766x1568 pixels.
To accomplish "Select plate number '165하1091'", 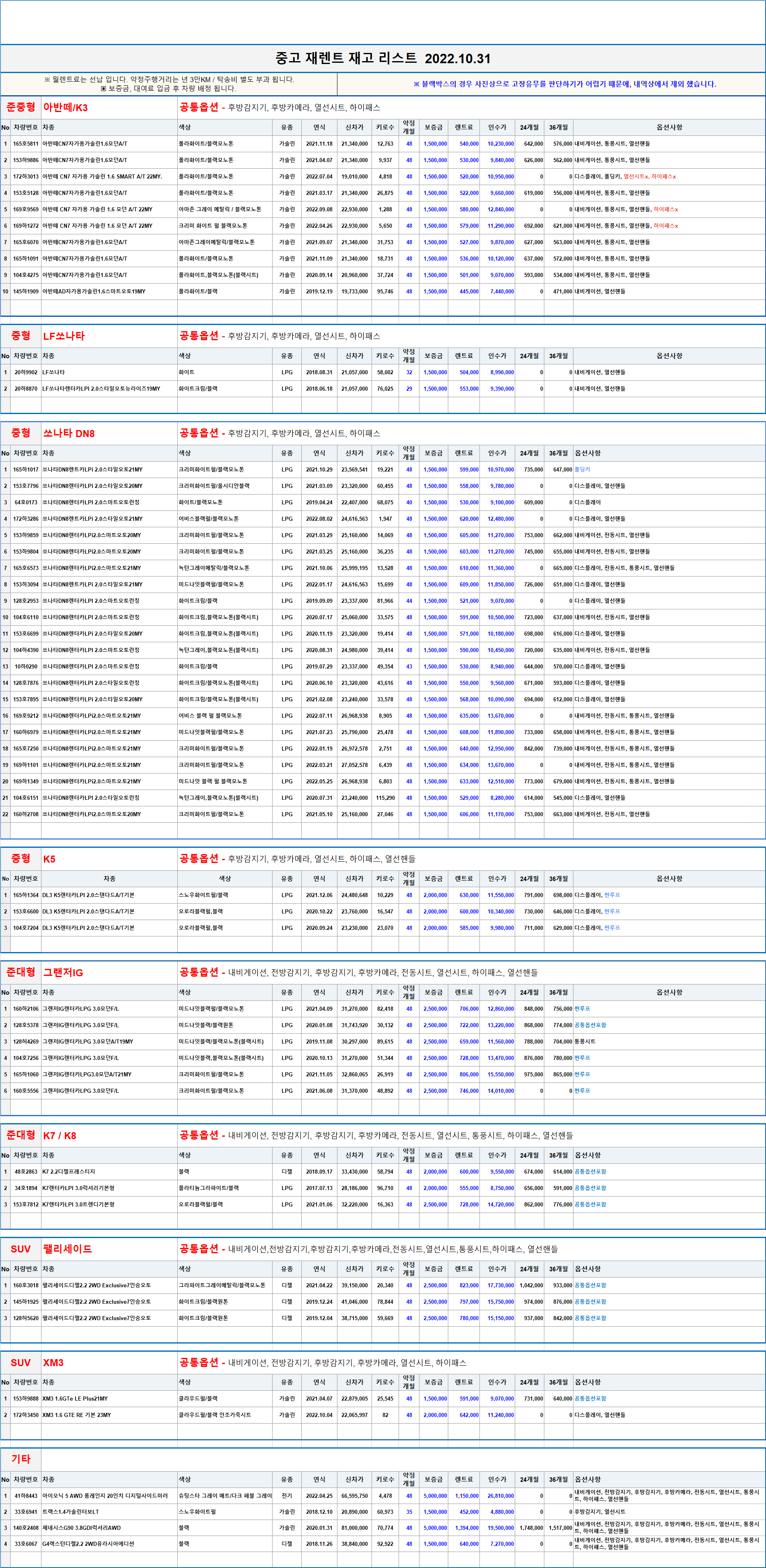I will [x=25, y=259].
